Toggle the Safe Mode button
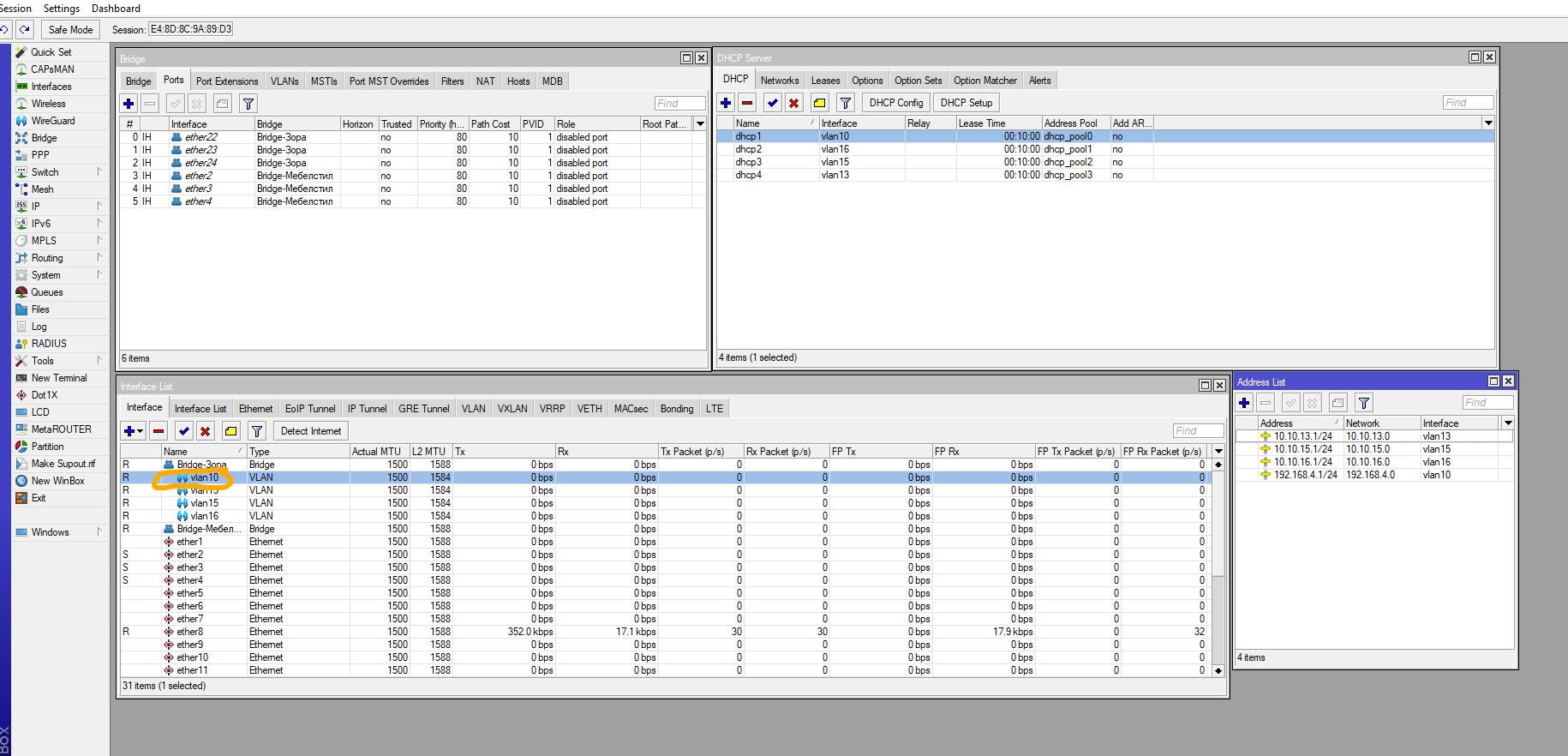 (70, 29)
